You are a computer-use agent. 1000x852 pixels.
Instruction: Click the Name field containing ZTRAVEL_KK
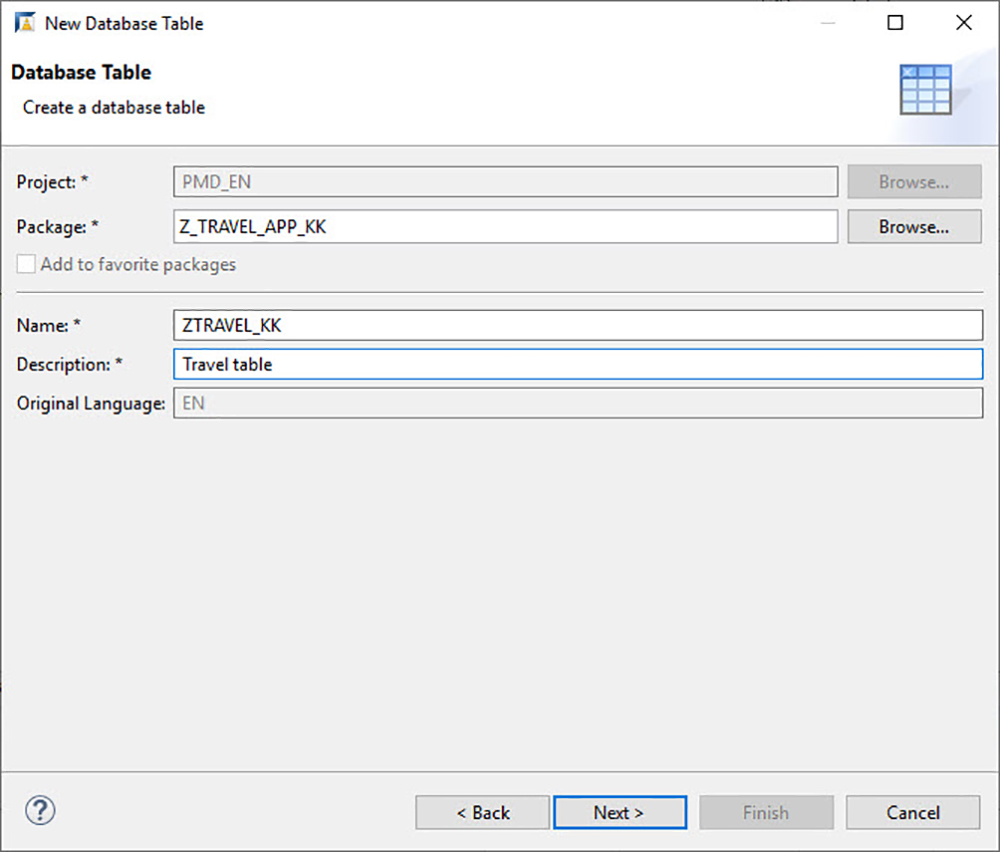click(x=500, y=324)
